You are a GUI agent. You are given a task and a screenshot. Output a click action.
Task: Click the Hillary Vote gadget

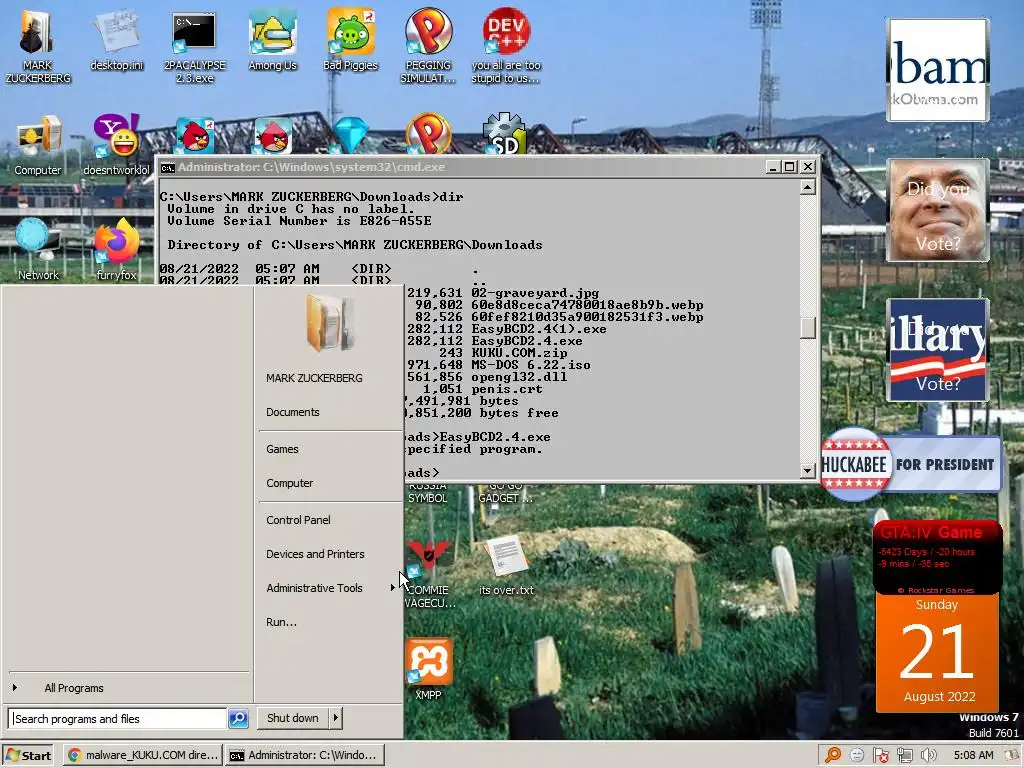point(937,350)
